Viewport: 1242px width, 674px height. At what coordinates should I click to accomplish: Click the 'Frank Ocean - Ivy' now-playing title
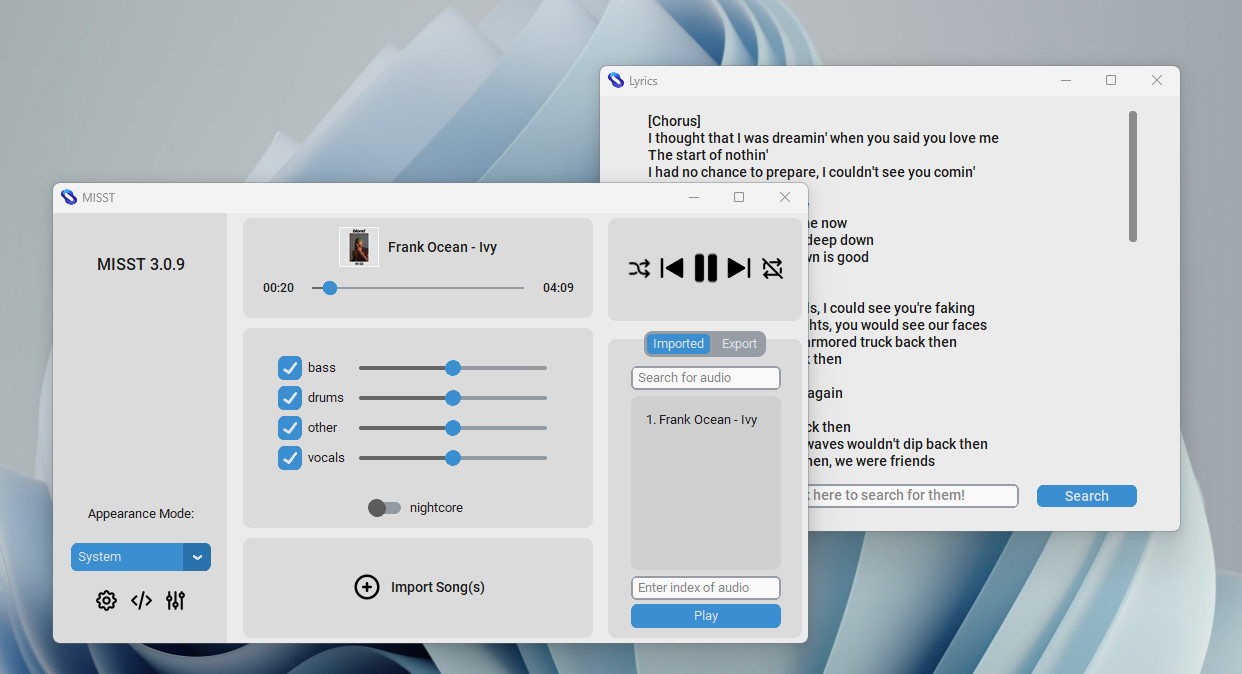coord(442,247)
